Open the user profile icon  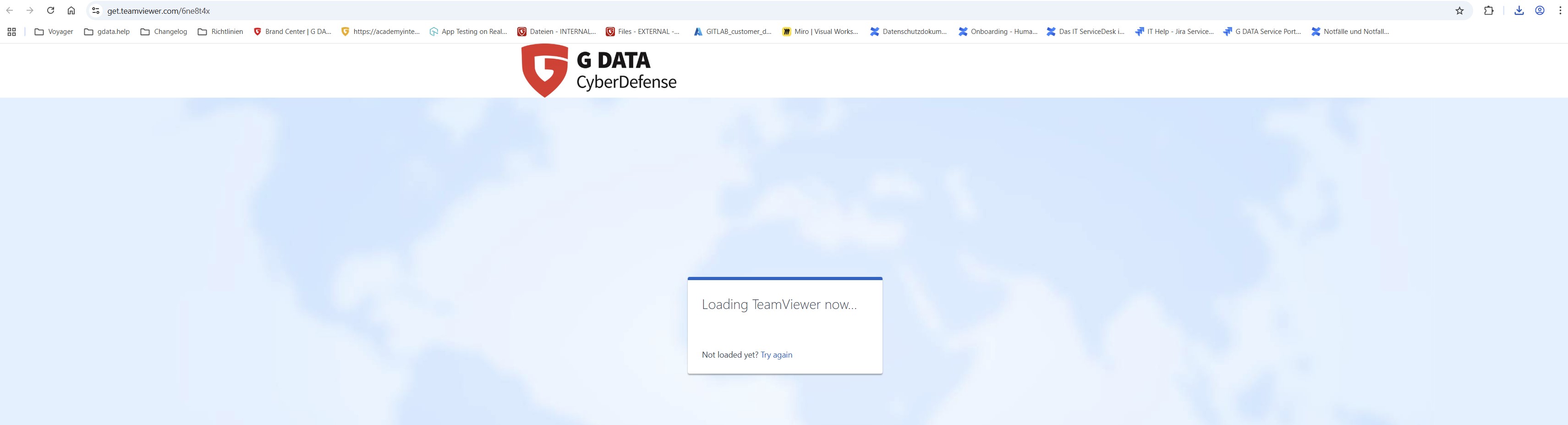1540,11
